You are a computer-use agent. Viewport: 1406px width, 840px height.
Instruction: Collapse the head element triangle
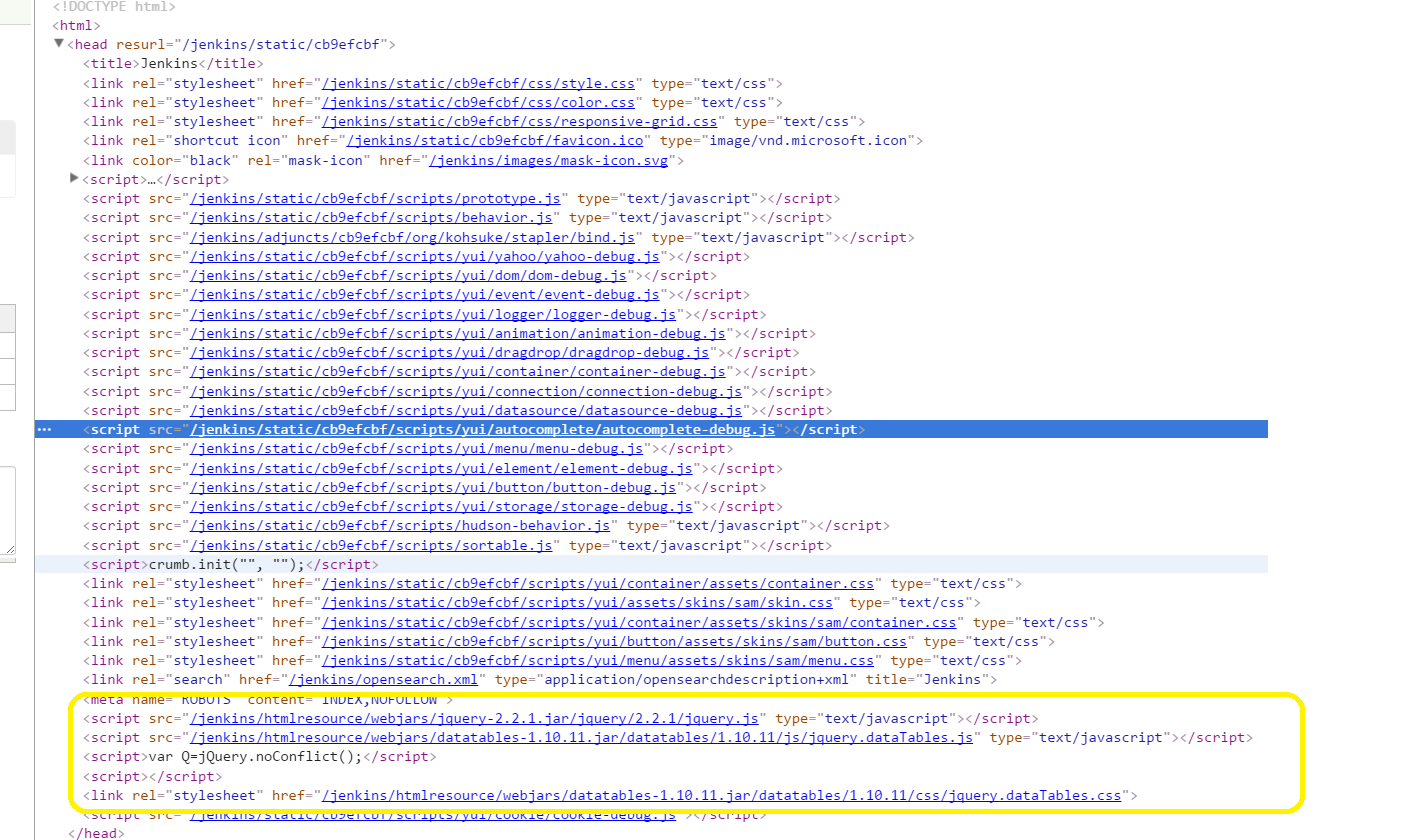tap(59, 44)
